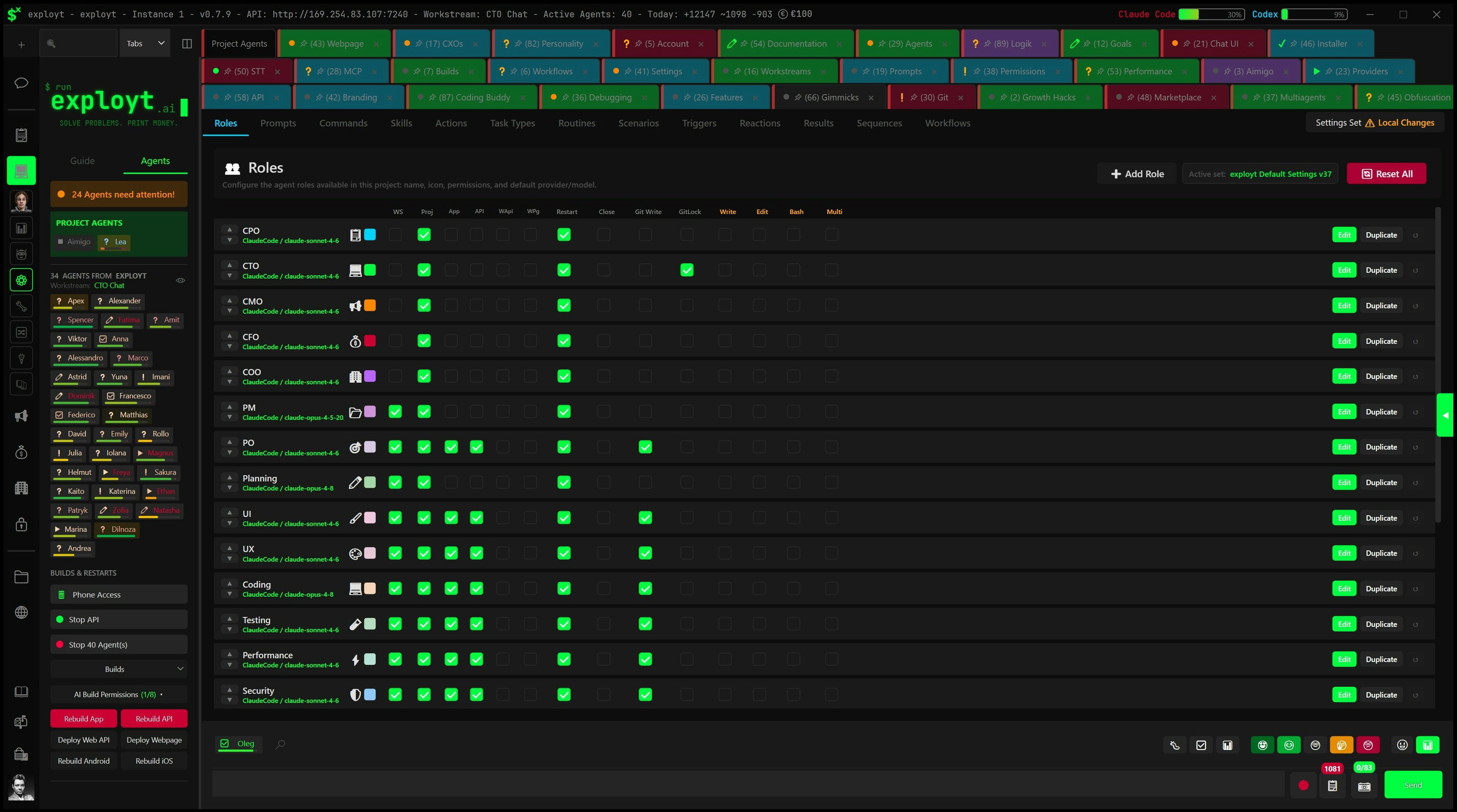Click the Reset All button
The width and height of the screenshot is (1457, 812).
[x=1386, y=174]
